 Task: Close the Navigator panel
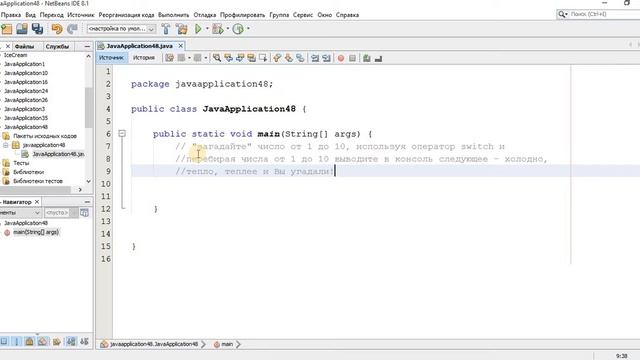tap(37, 202)
